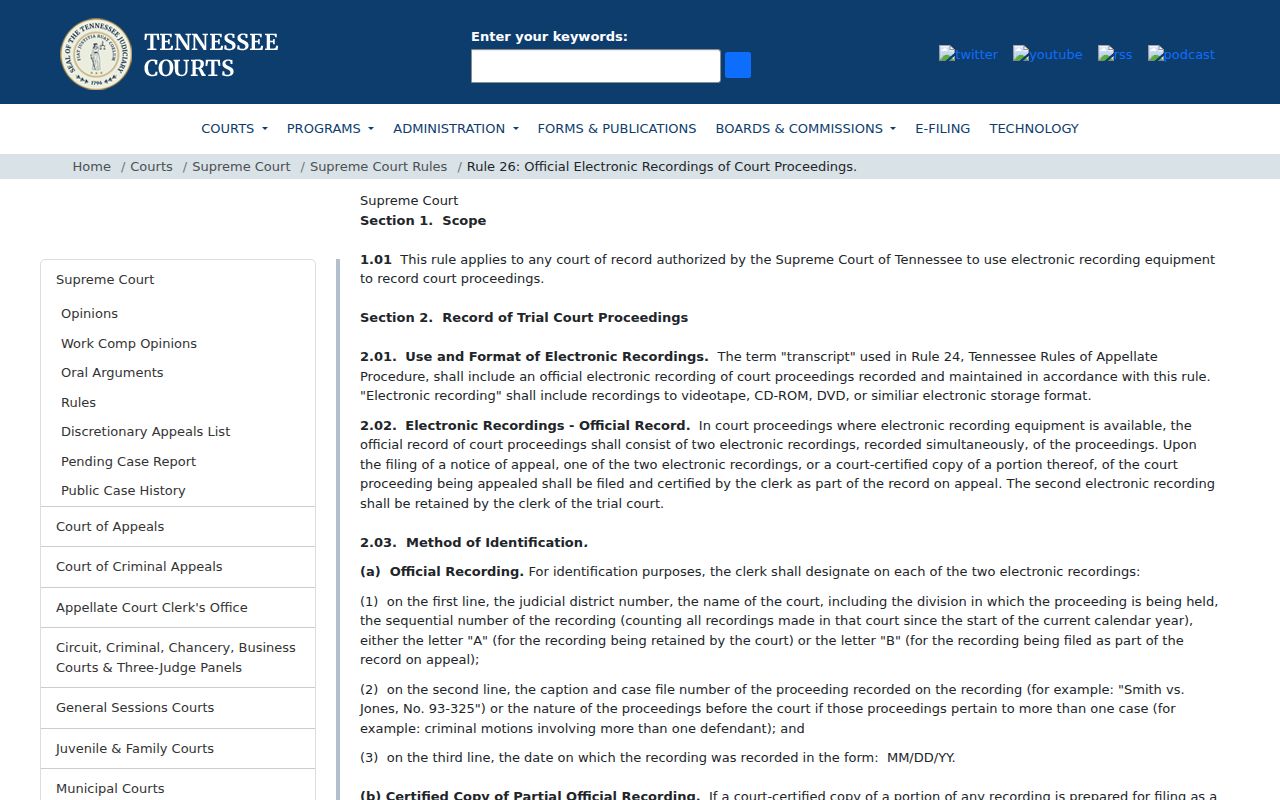Go to Courts in breadcrumb
This screenshot has width=1280, height=800.
[x=151, y=166]
